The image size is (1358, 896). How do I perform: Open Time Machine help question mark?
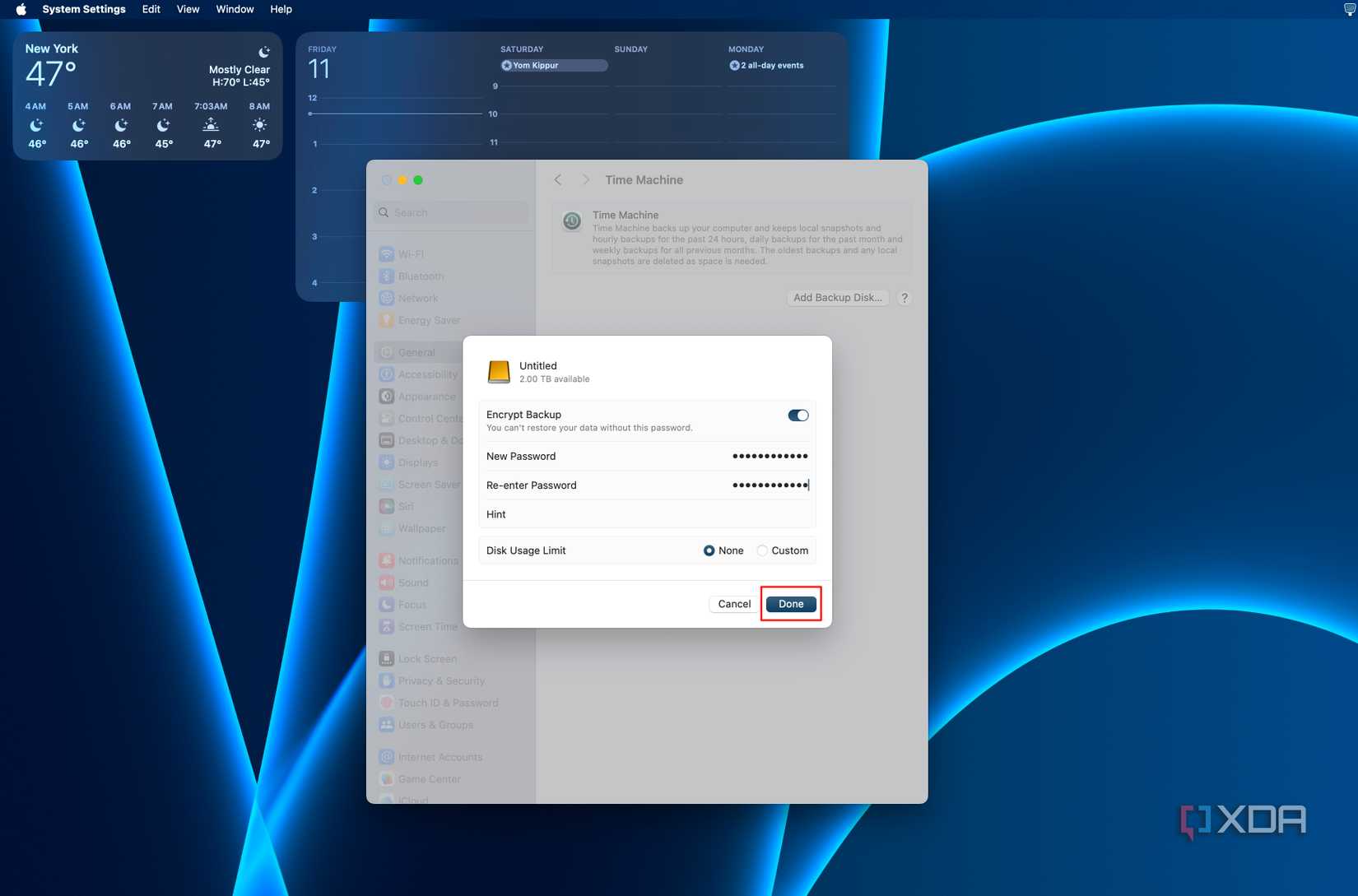[x=905, y=298]
